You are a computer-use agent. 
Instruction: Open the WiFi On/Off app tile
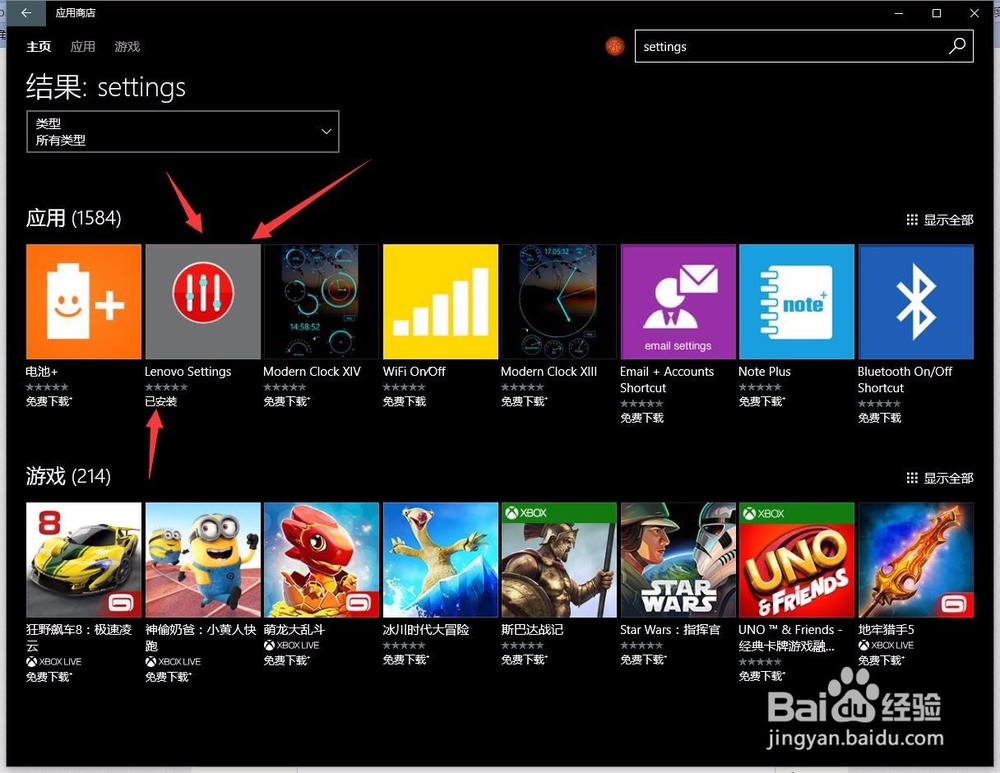pyautogui.click(x=440, y=302)
